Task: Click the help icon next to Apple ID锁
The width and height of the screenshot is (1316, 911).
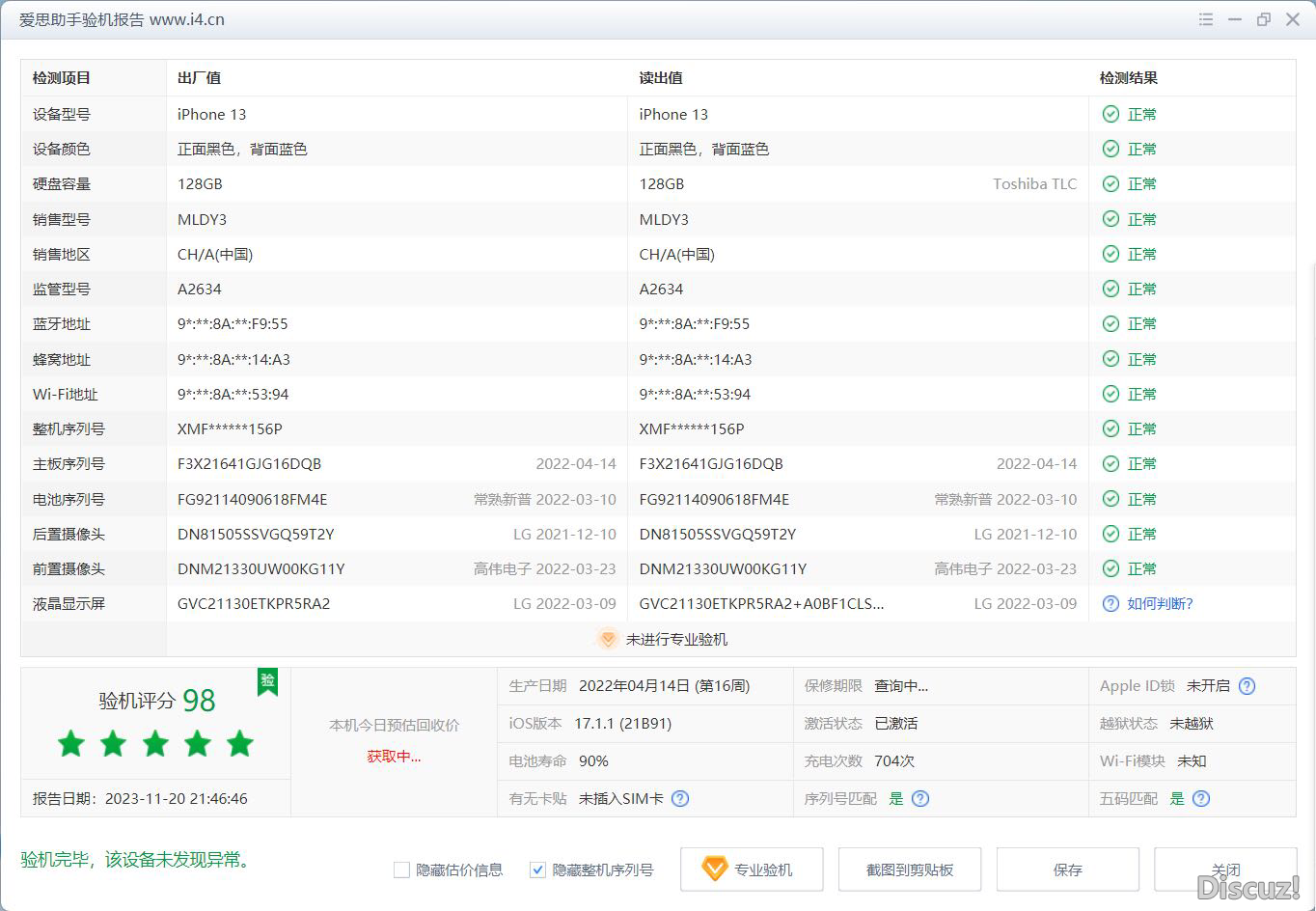Action: pyautogui.click(x=1247, y=686)
